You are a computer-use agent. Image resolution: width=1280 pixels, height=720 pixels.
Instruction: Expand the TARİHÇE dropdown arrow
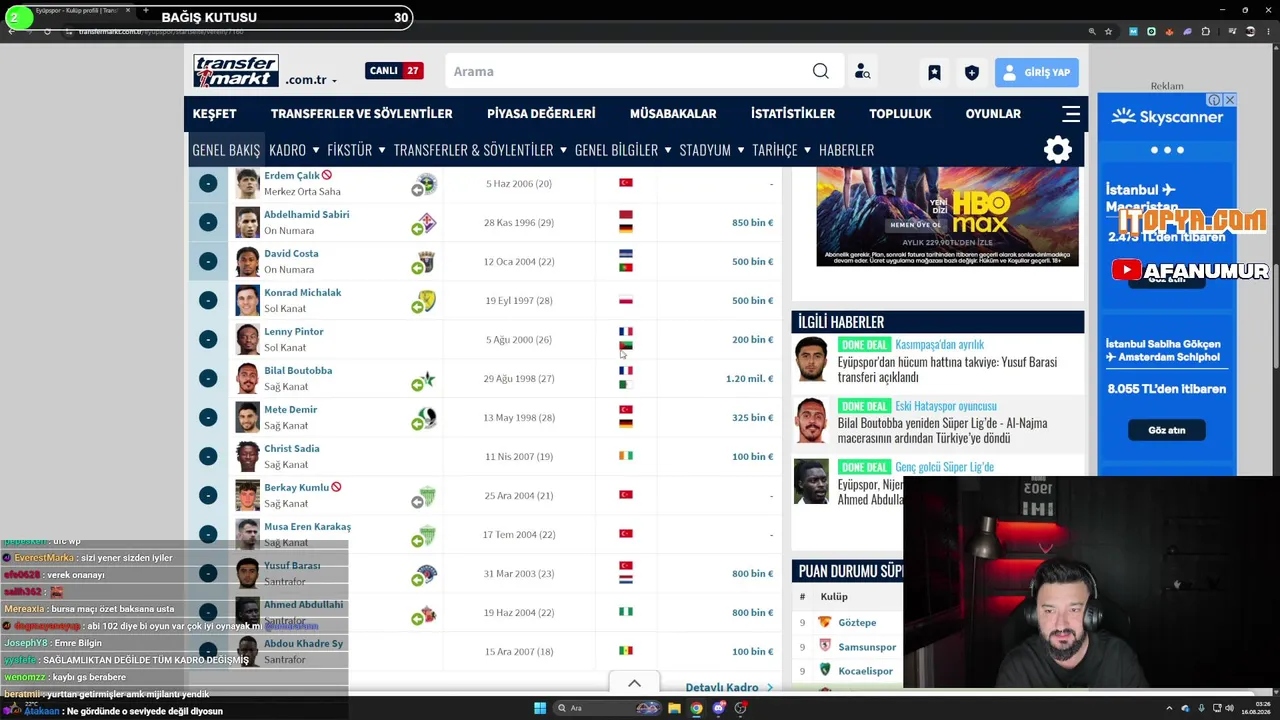coord(807,150)
